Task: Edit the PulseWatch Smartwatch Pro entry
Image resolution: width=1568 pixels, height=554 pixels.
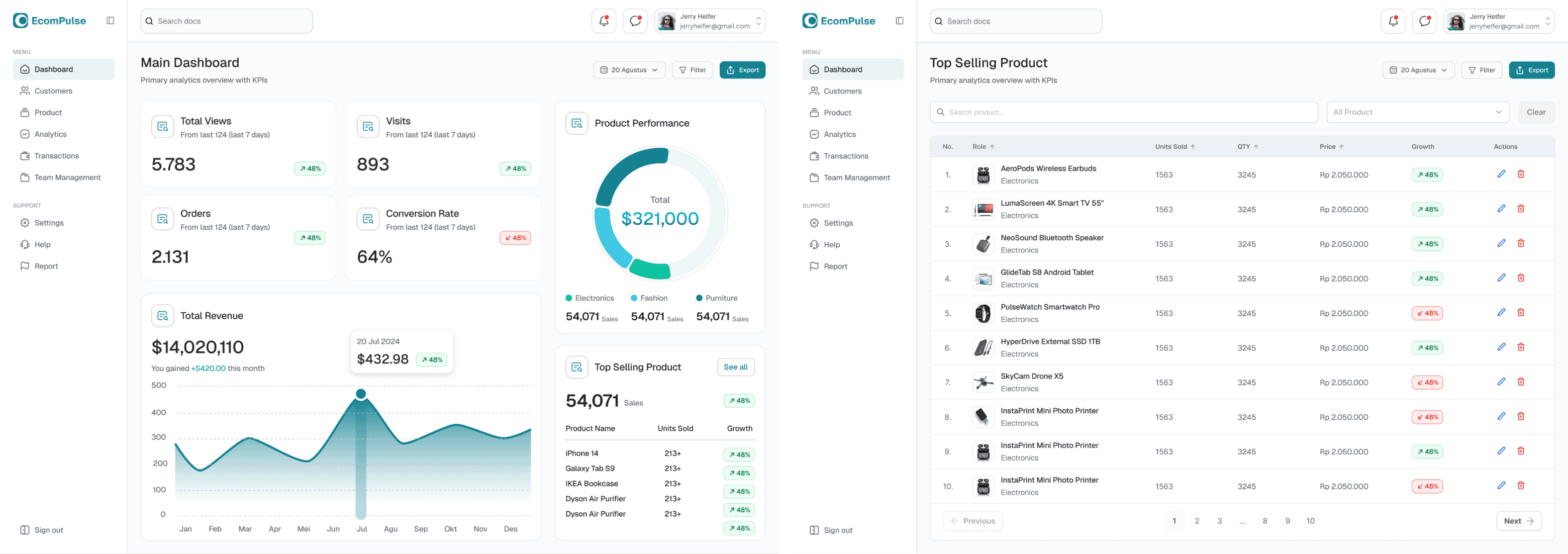Action: [x=1501, y=312]
